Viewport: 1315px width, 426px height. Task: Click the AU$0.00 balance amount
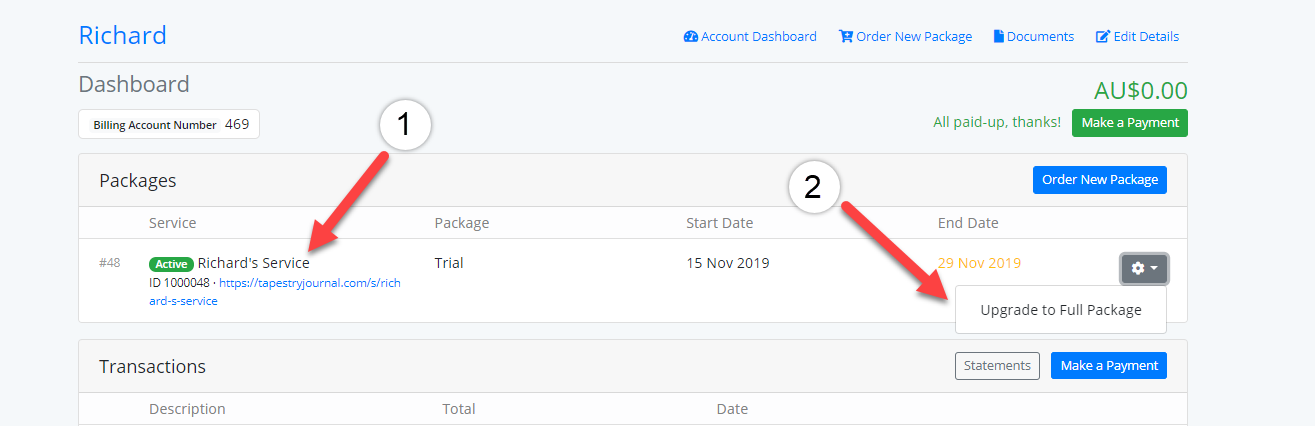pos(1141,91)
